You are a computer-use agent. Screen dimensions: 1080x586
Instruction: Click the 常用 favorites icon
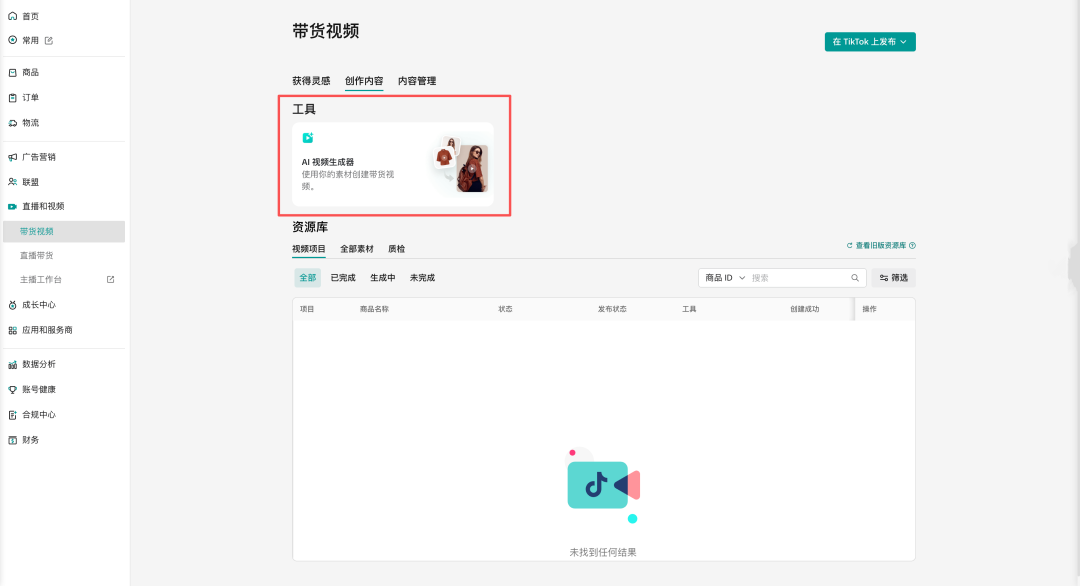click(12, 40)
